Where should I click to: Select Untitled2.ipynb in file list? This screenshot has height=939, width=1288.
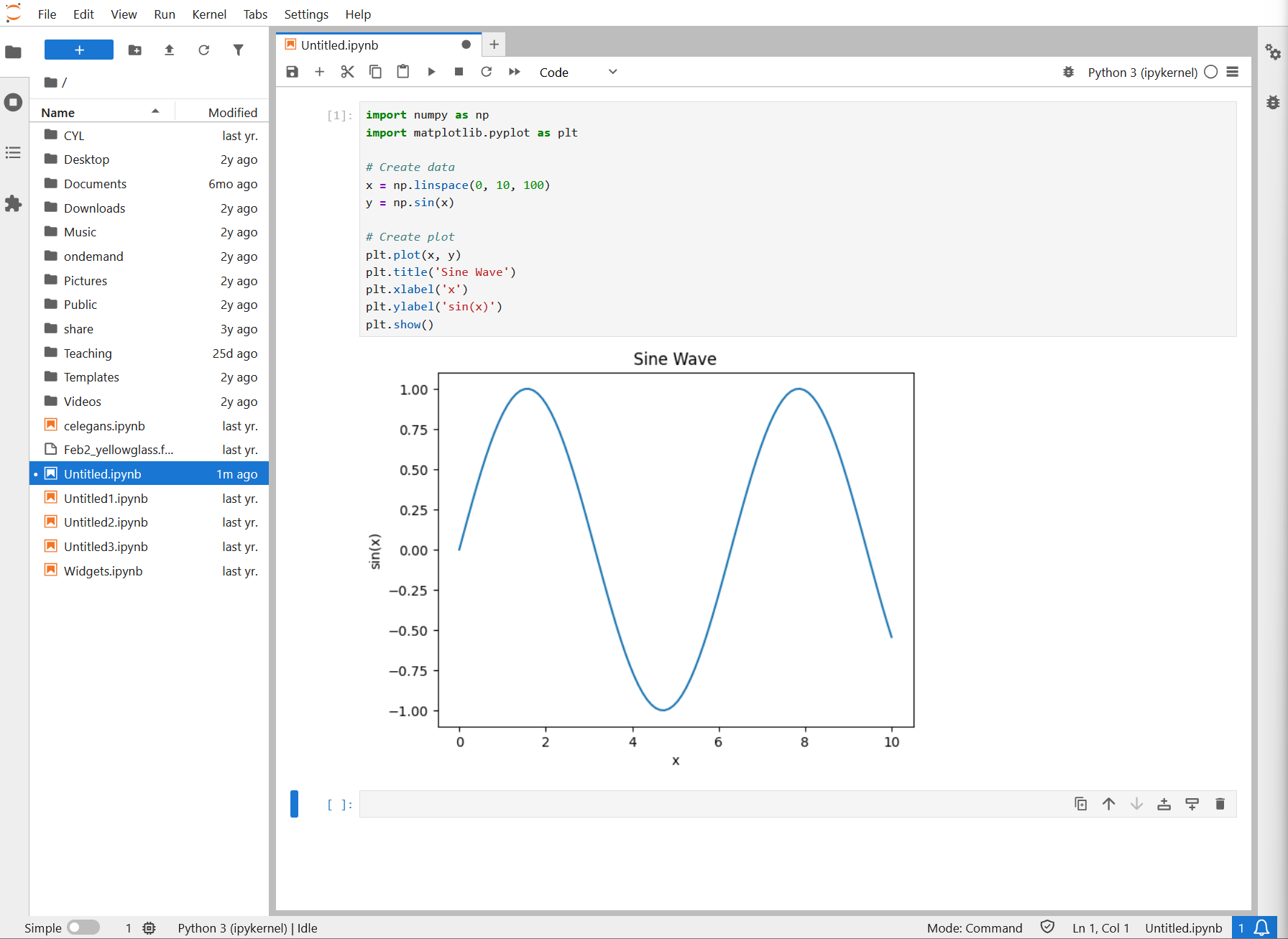coord(149,522)
